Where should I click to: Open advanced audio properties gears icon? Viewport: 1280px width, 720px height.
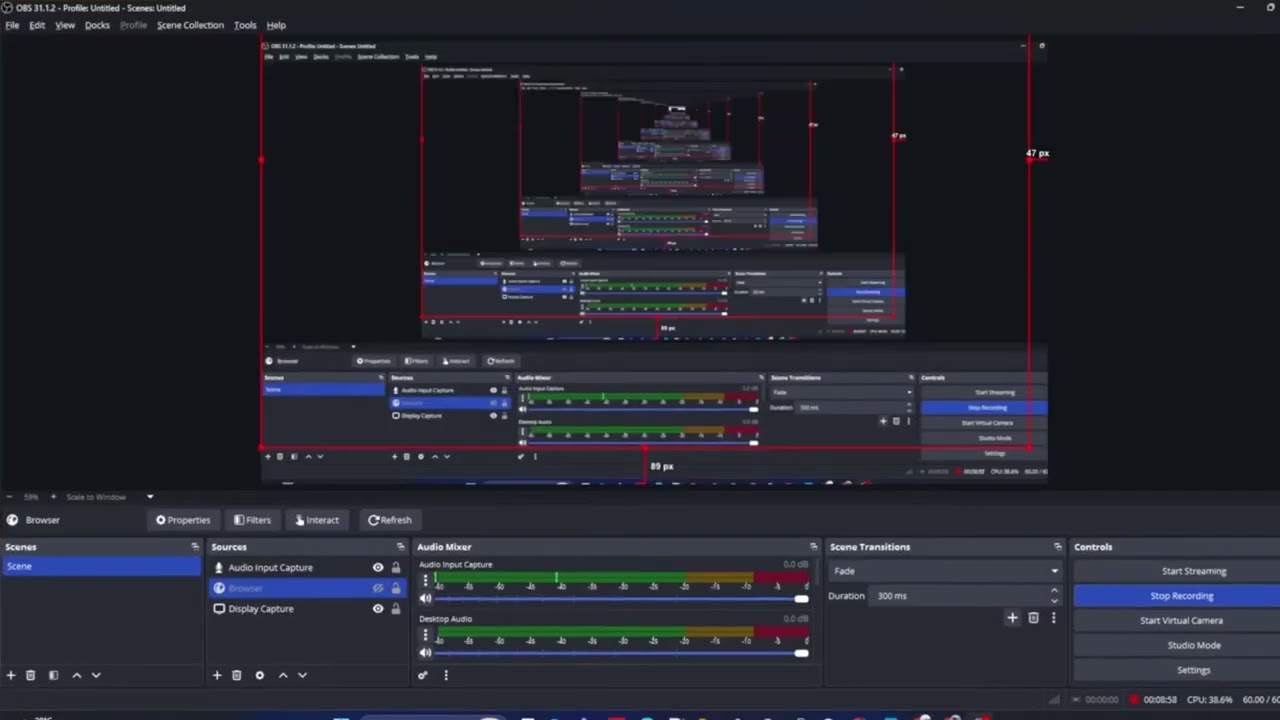click(423, 675)
